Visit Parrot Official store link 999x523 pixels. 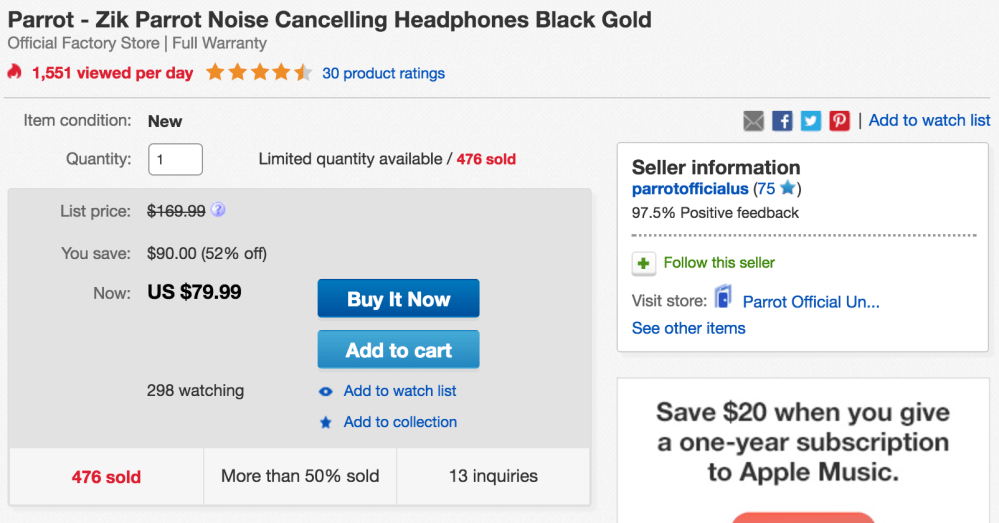(811, 301)
